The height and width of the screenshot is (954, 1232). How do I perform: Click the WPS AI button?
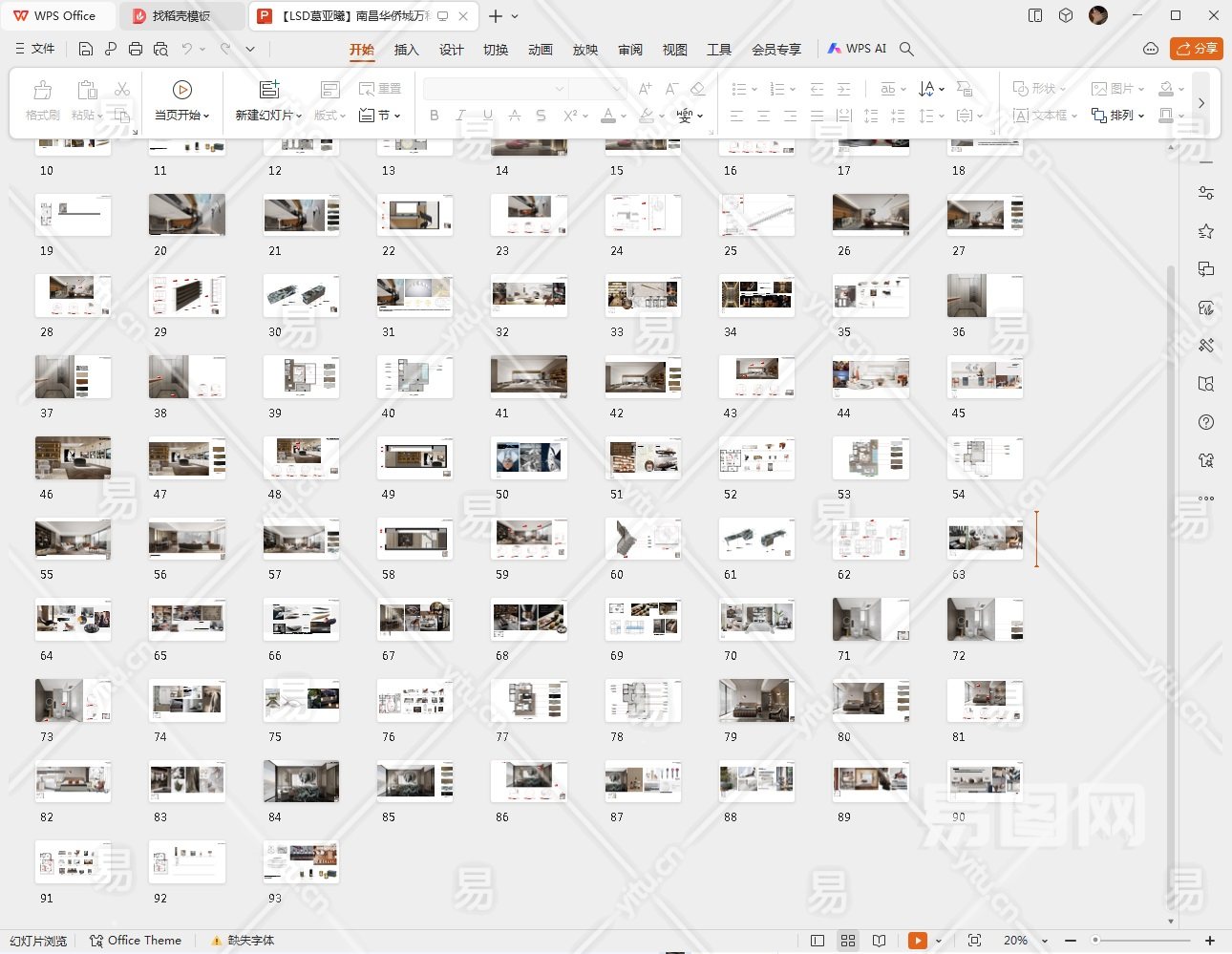click(x=857, y=49)
